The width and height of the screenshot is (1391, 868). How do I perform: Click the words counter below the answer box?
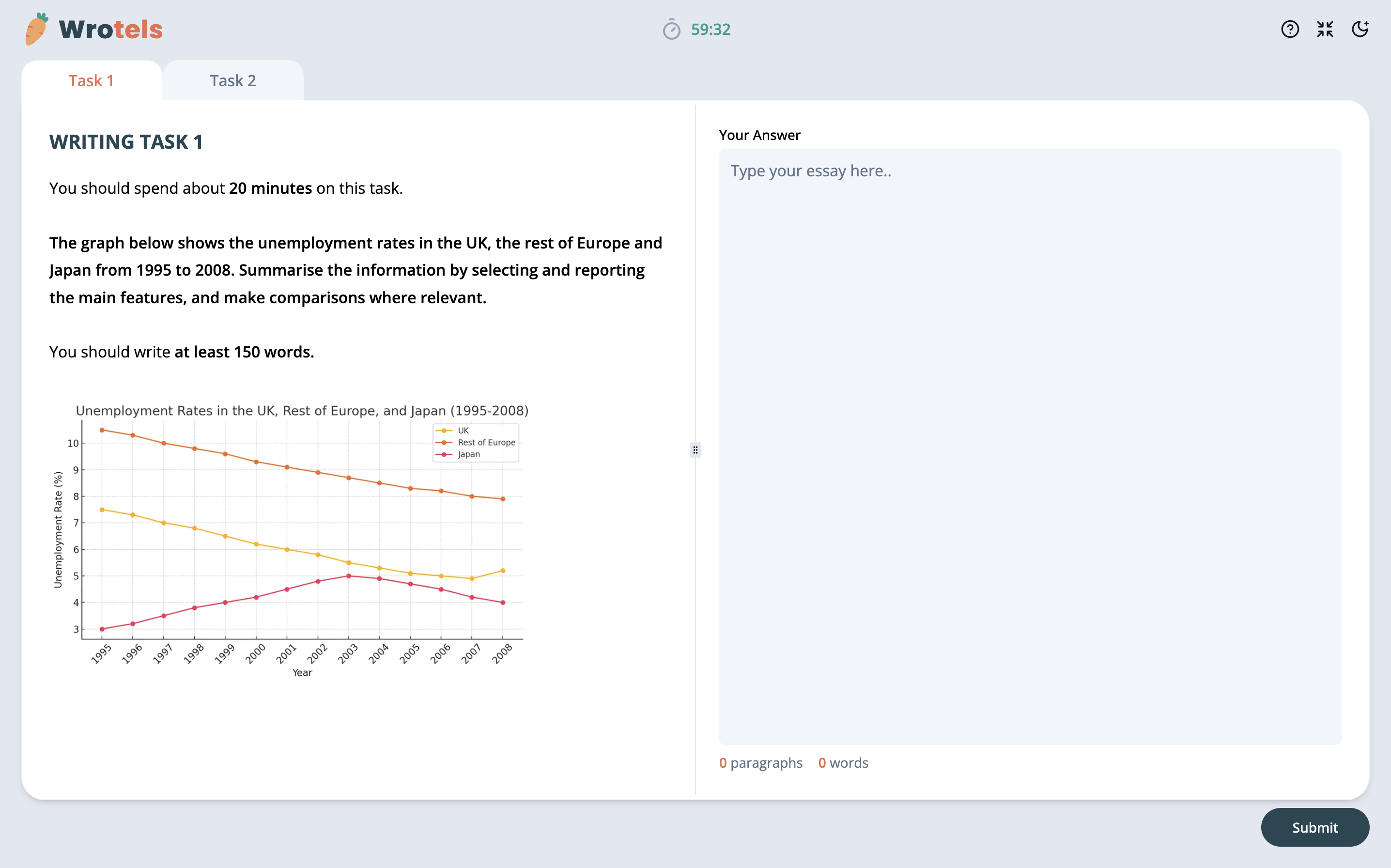coord(843,763)
